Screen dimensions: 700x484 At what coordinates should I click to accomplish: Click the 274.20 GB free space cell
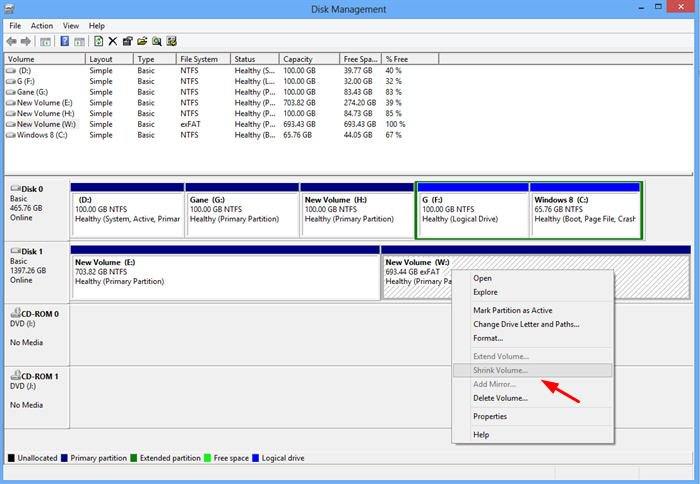point(360,103)
